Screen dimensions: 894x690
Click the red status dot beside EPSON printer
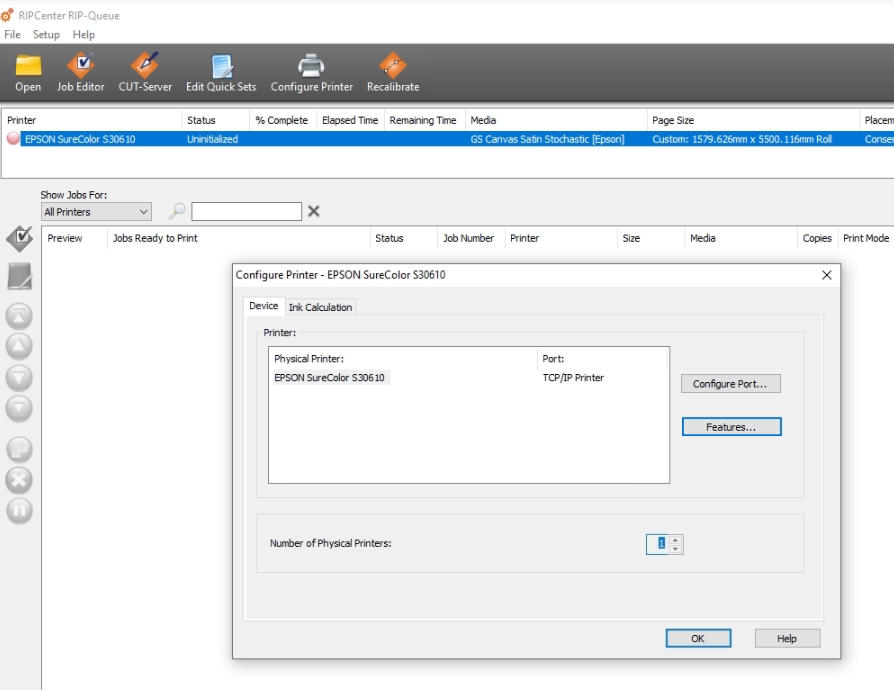13,139
